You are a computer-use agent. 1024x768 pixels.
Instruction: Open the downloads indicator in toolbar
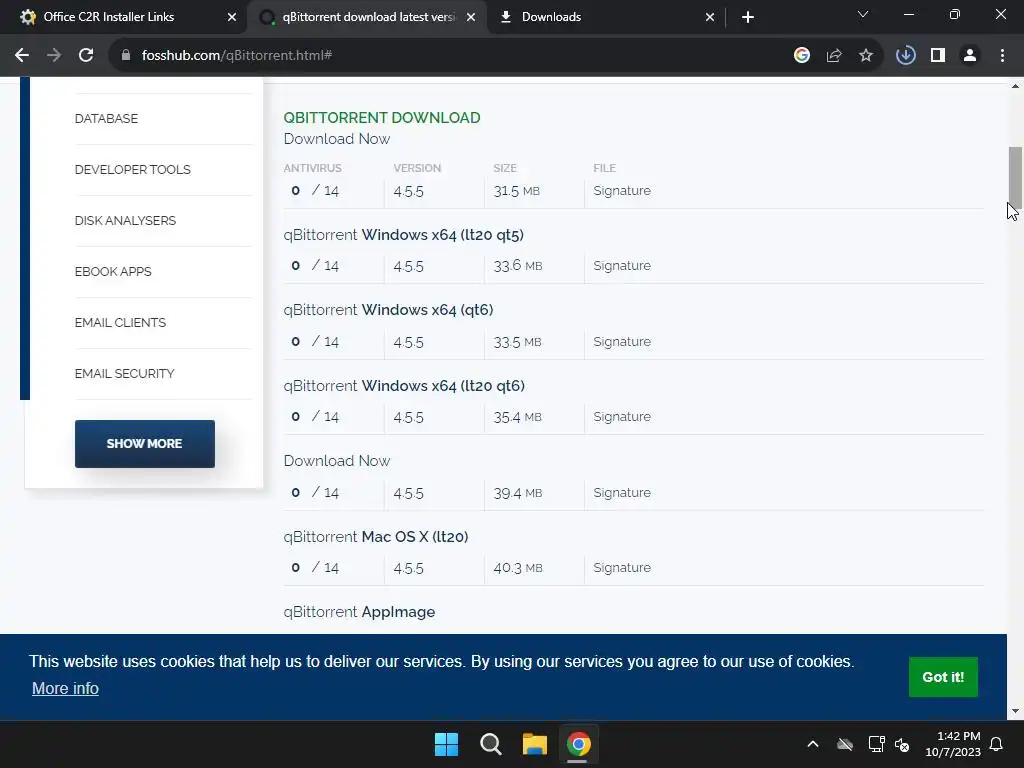pos(906,56)
